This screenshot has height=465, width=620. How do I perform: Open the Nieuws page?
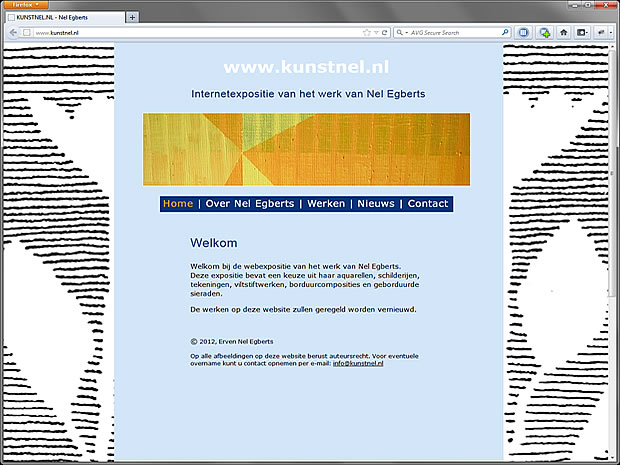pyautogui.click(x=376, y=204)
